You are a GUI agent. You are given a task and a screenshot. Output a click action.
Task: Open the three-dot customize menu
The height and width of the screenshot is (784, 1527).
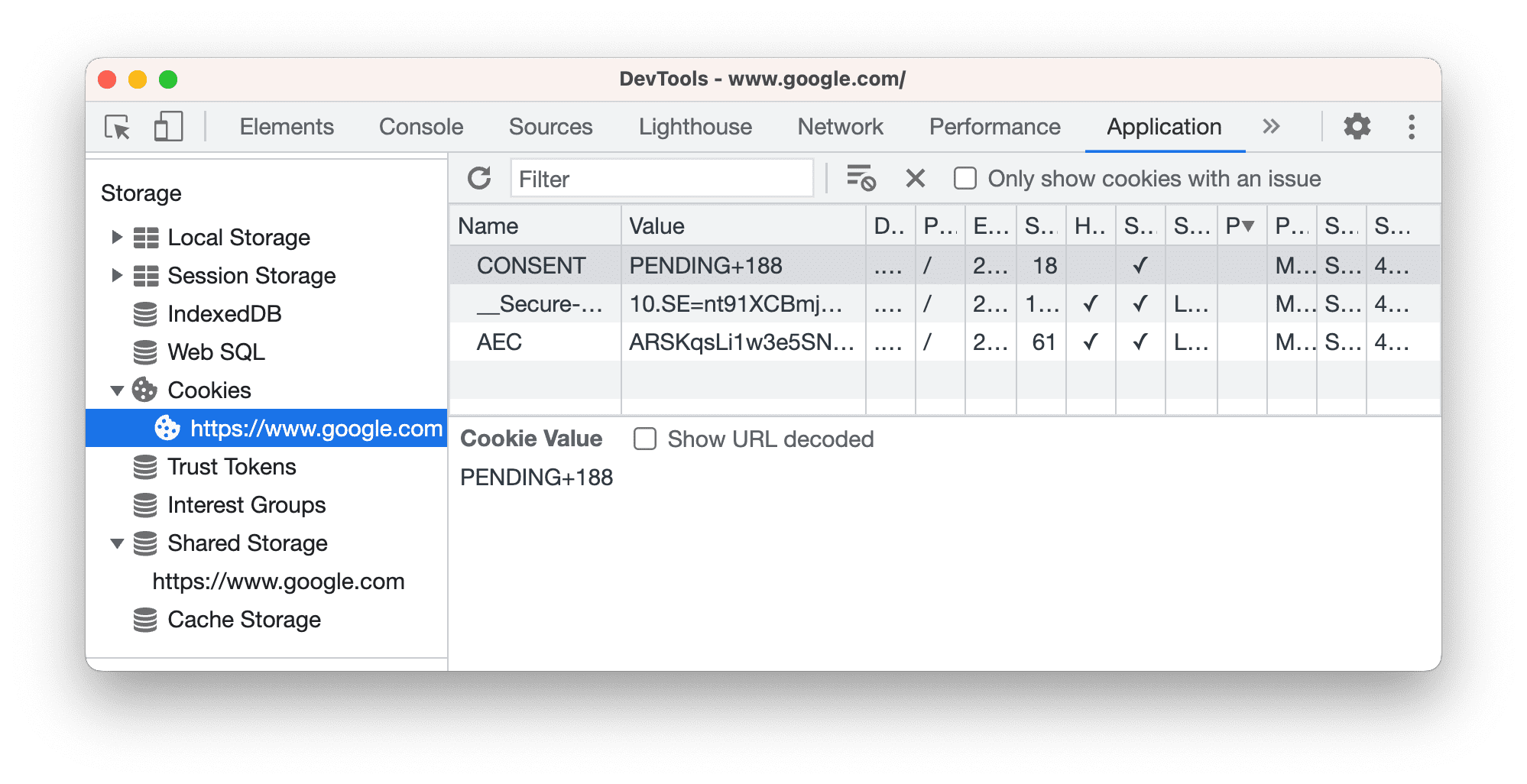1411,127
